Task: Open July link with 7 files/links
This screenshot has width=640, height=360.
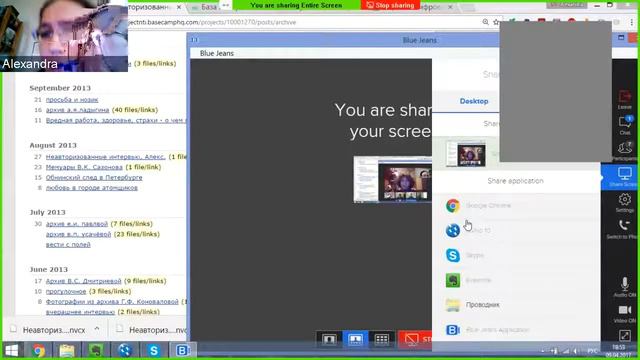Action: [x=77, y=224]
